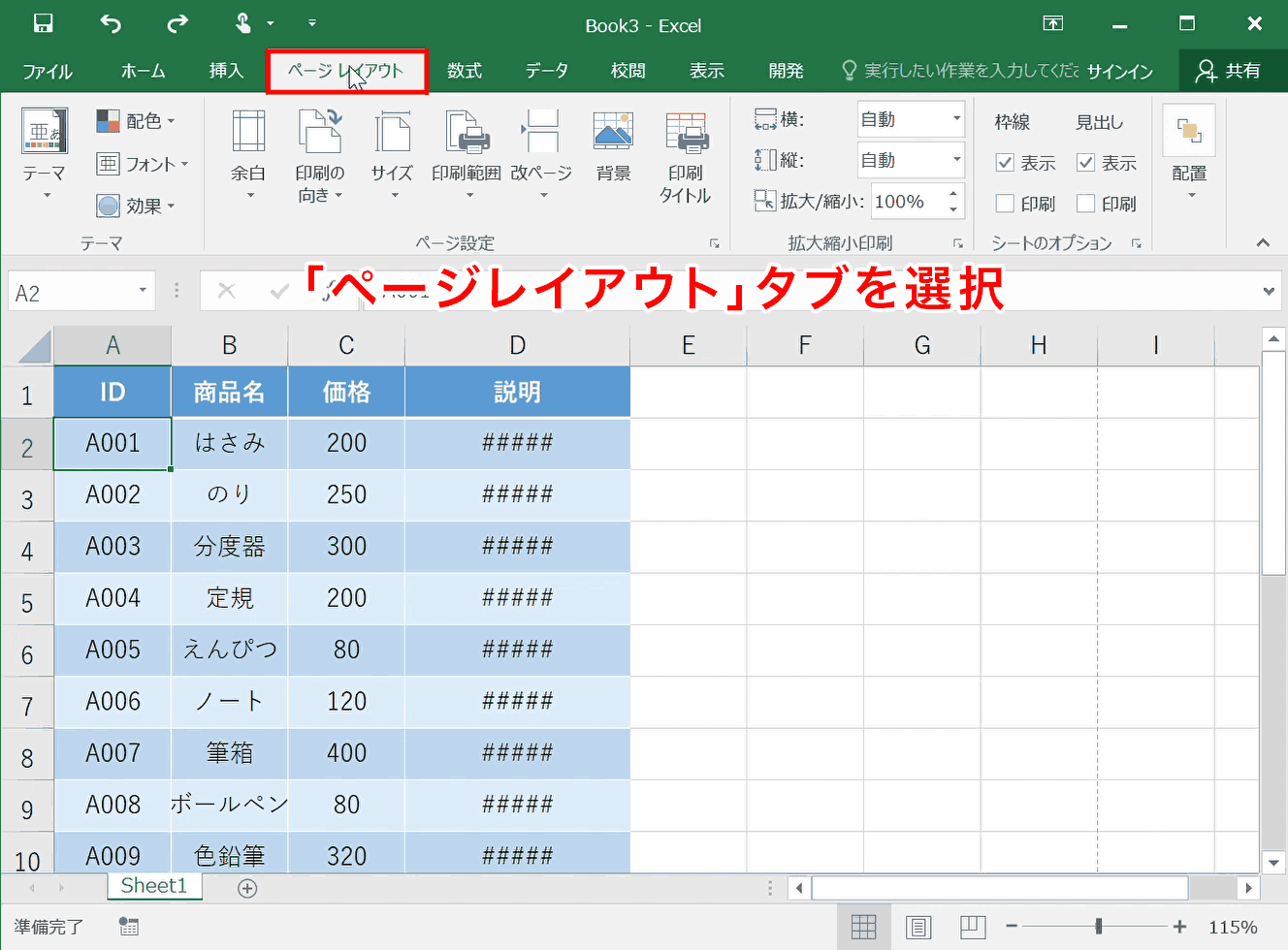Select cell A001 in column A
The height and width of the screenshot is (950, 1288).
113,443
